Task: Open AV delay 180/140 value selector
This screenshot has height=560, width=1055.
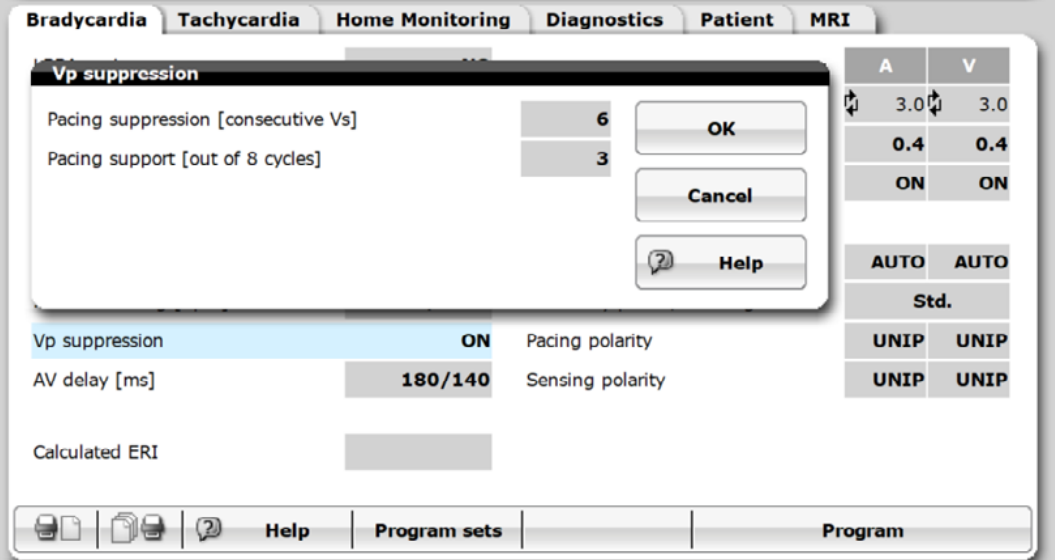Action: (418, 380)
